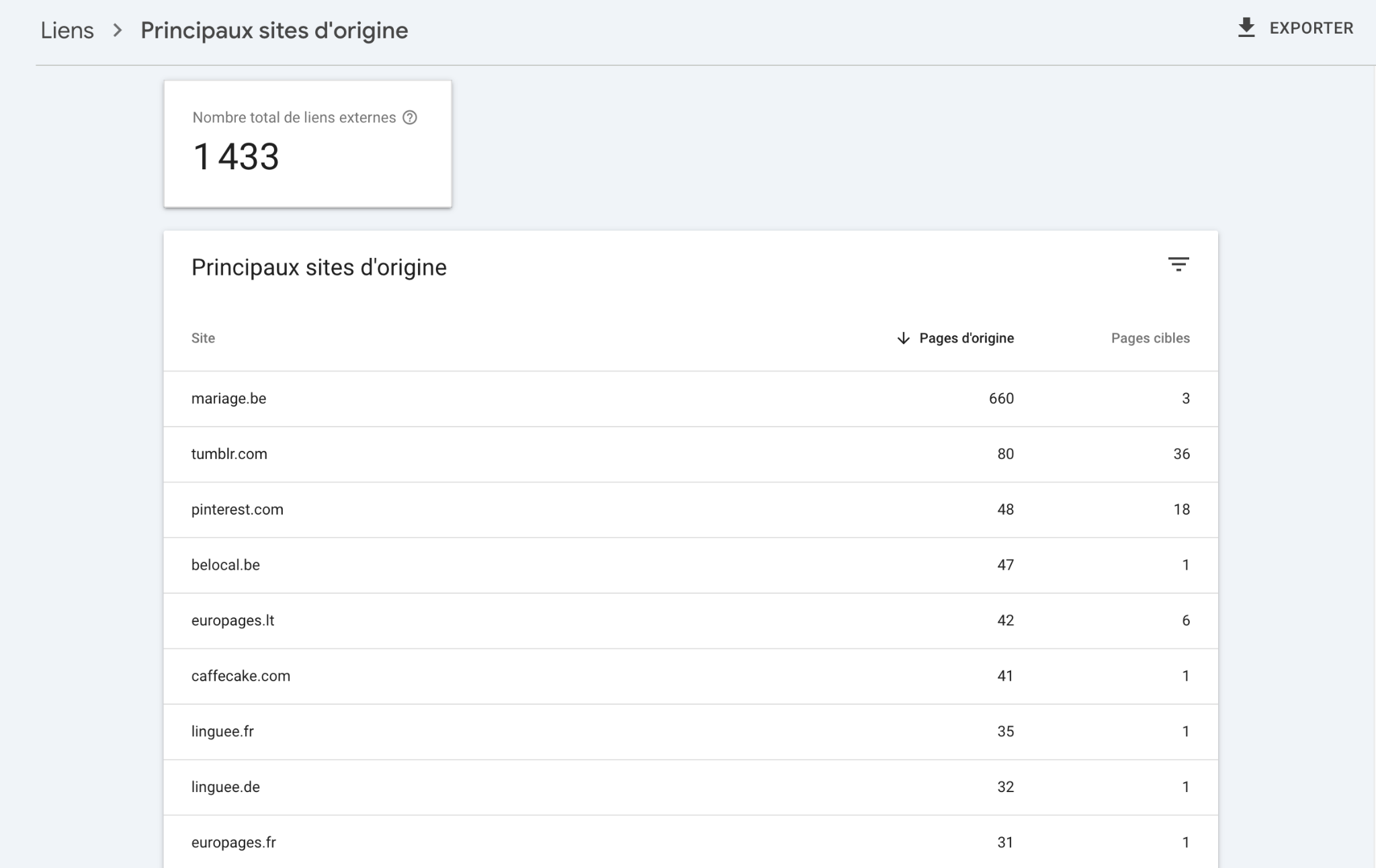Click the Exporter download icon
The image size is (1376, 868).
coord(1246,28)
